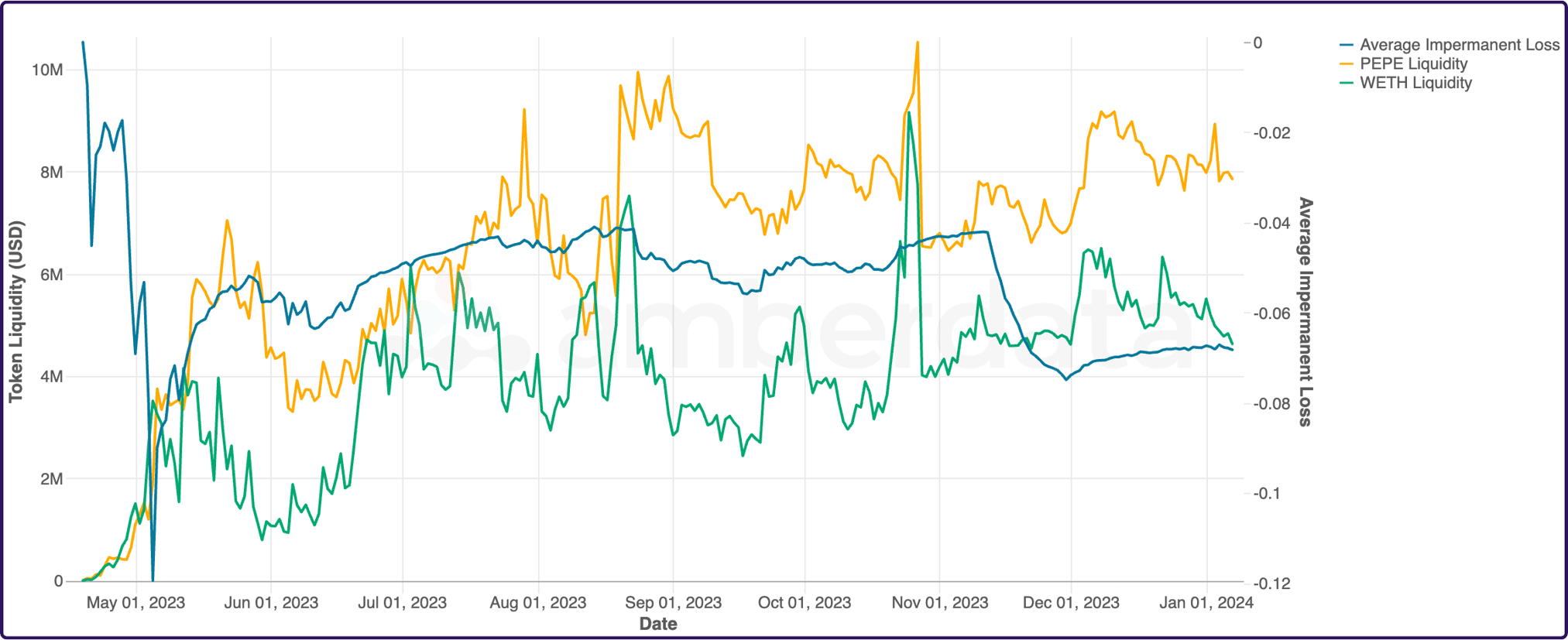Toggle the PEPE Liquidity legend entry

coord(1413,64)
